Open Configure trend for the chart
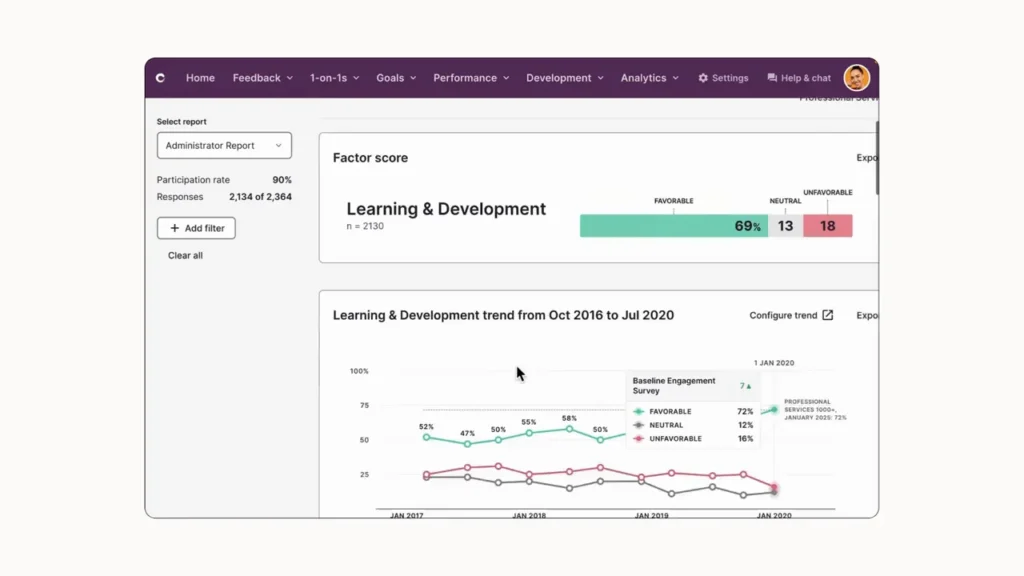 point(785,314)
